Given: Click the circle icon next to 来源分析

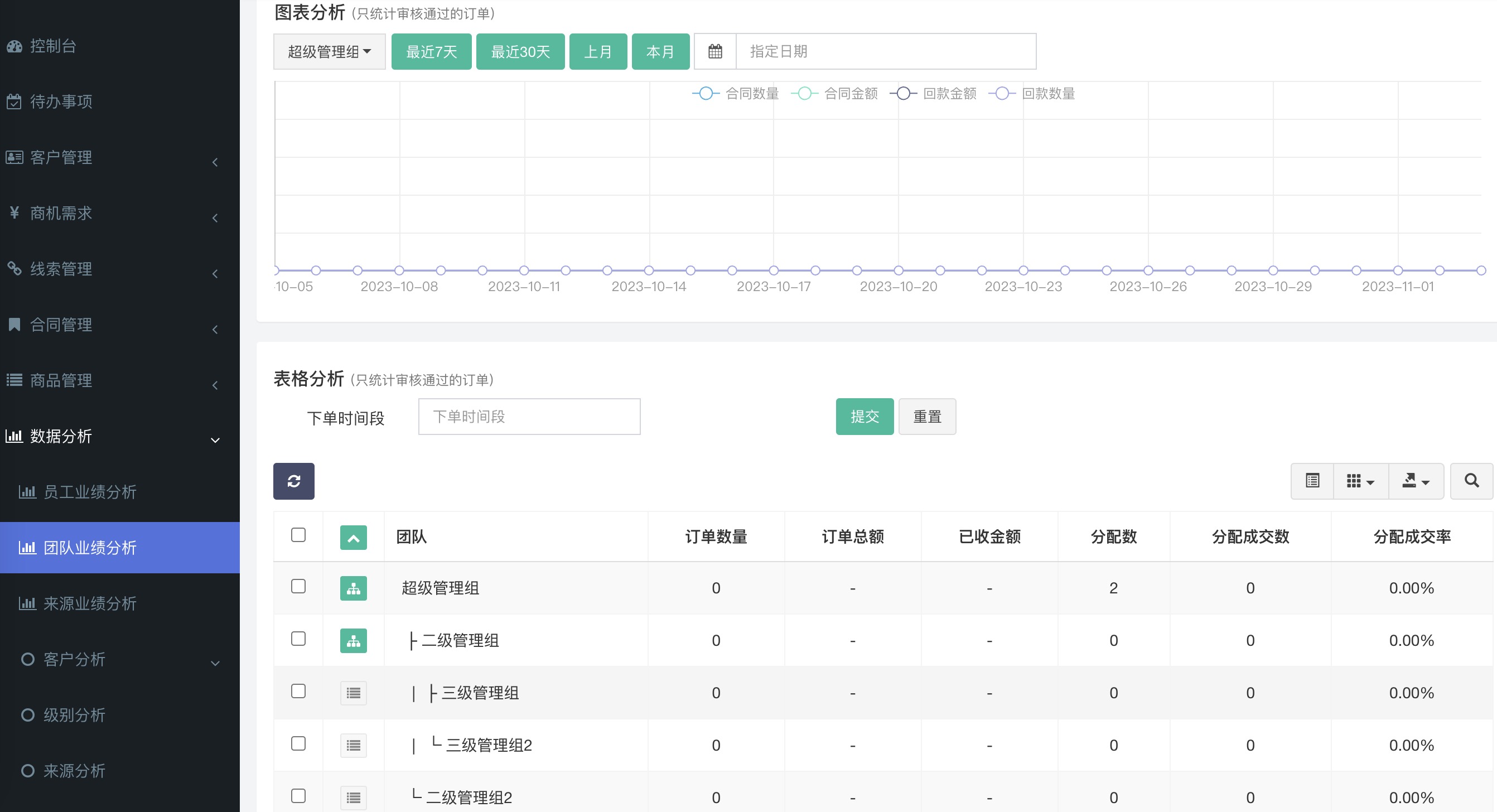Looking at the screenshot, I should 27,771.
